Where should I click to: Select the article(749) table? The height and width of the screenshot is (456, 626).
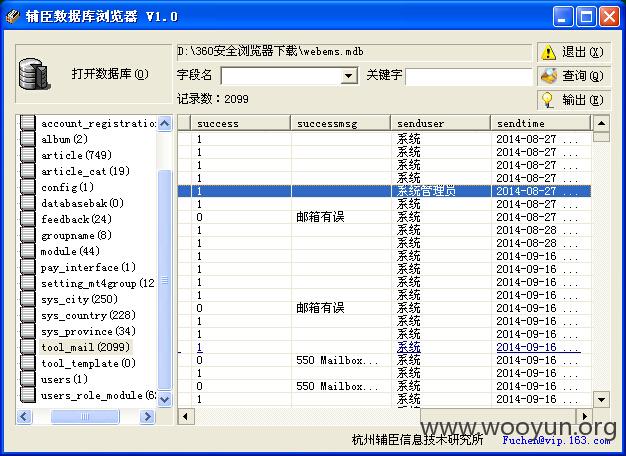tap(76, 155)
